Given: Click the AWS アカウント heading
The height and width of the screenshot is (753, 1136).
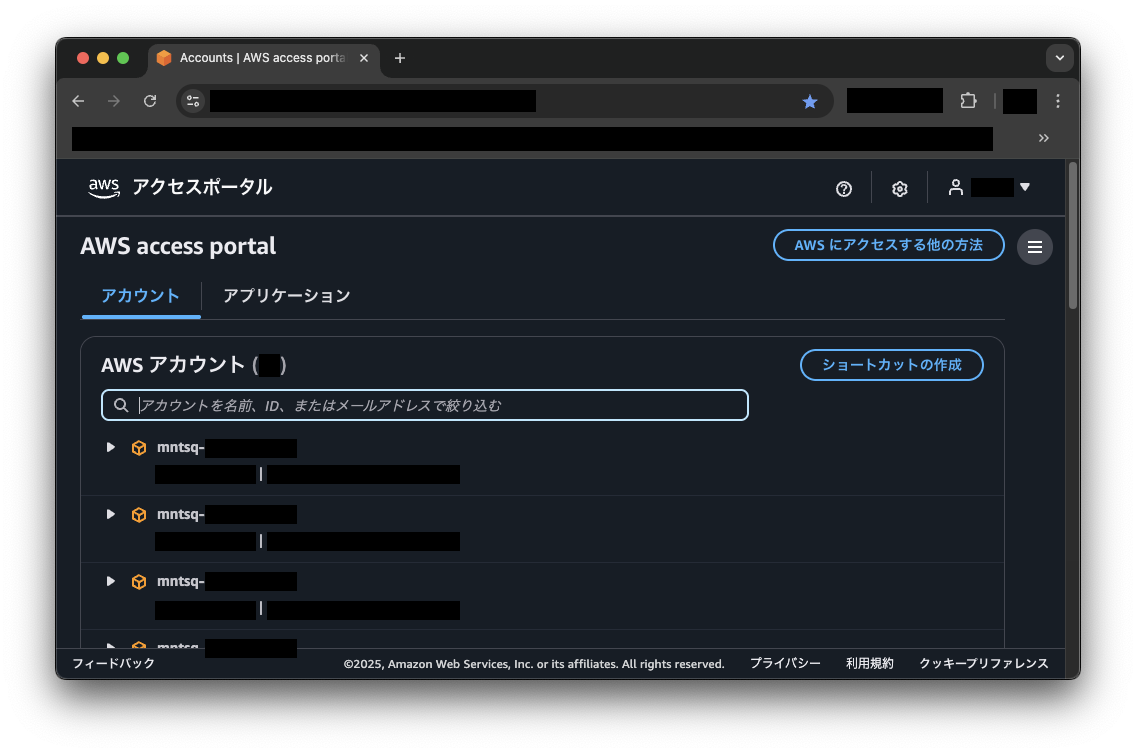Looking at the screenshot, I should [x=193, y=365].
